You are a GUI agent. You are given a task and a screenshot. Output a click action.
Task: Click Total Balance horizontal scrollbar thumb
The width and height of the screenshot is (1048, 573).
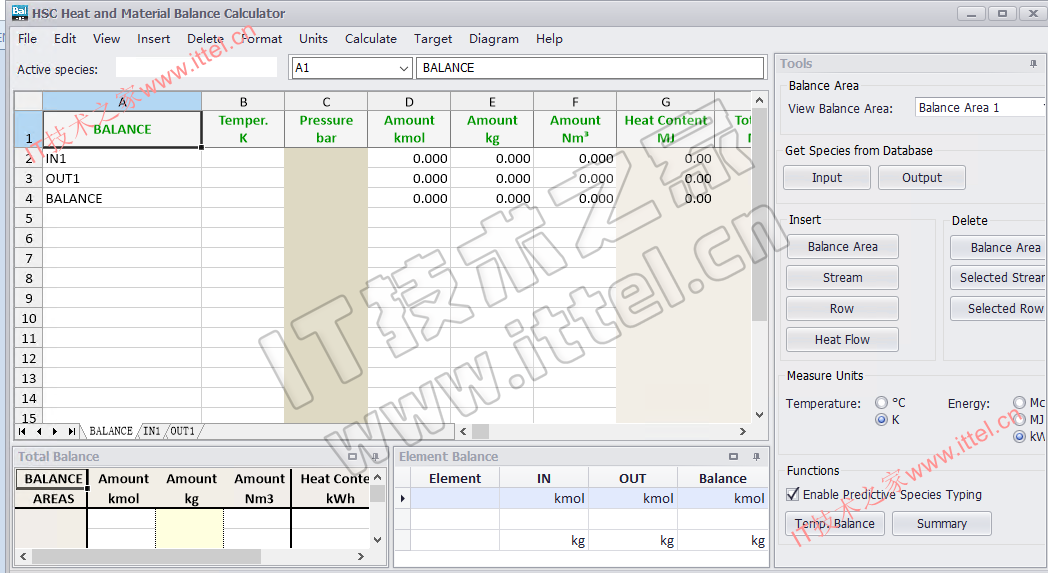146,556
